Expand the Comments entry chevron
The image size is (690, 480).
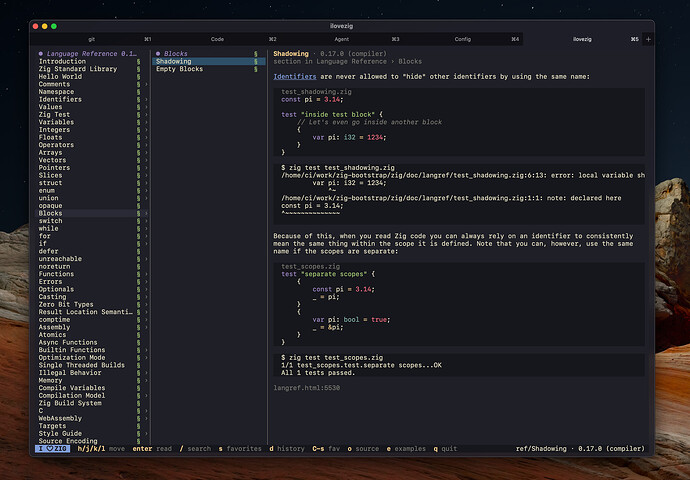tap(146, 84)
